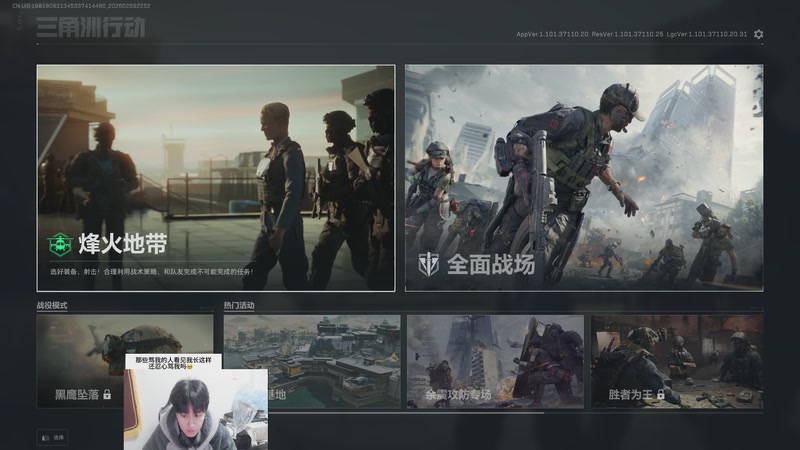Click the 选择 button at bottom left
The width and height of the screenshot is (800, 450).
pos(53,438)
